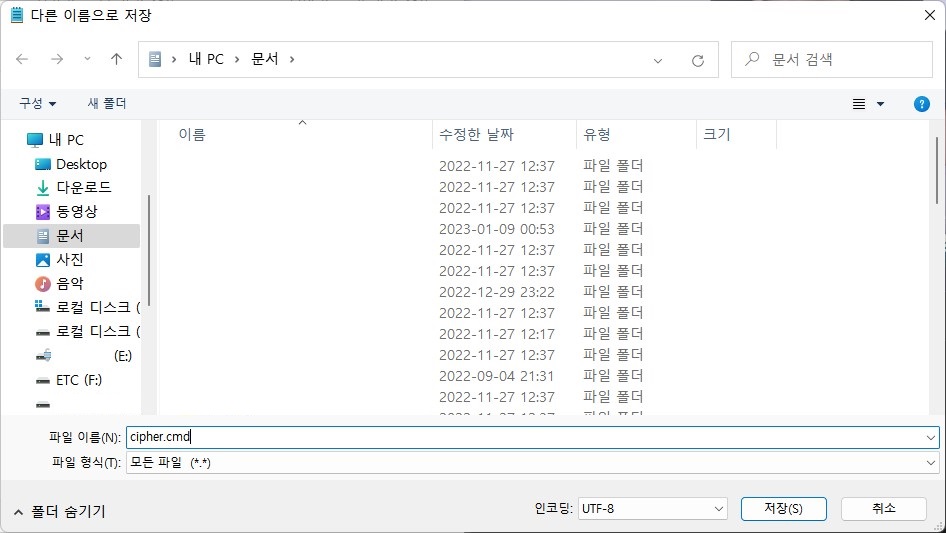The height and width of the screenshot is (533, 946).
Task: Open the address bar history dropdown
Action: tap(658, 60)
